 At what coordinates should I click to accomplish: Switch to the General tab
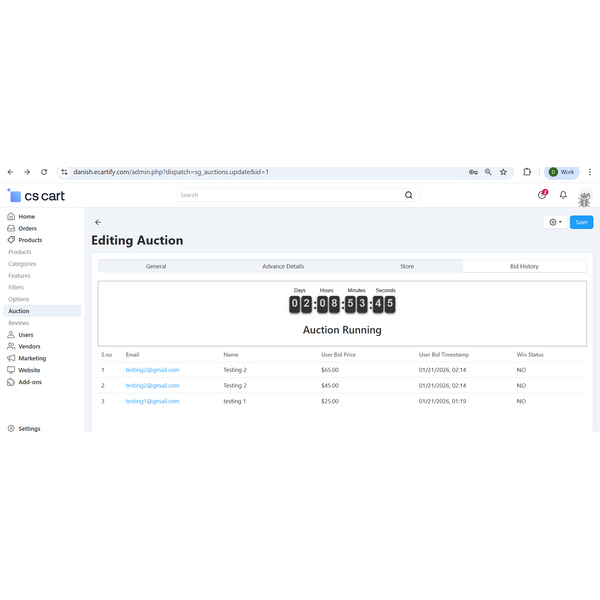click(156, 266)
